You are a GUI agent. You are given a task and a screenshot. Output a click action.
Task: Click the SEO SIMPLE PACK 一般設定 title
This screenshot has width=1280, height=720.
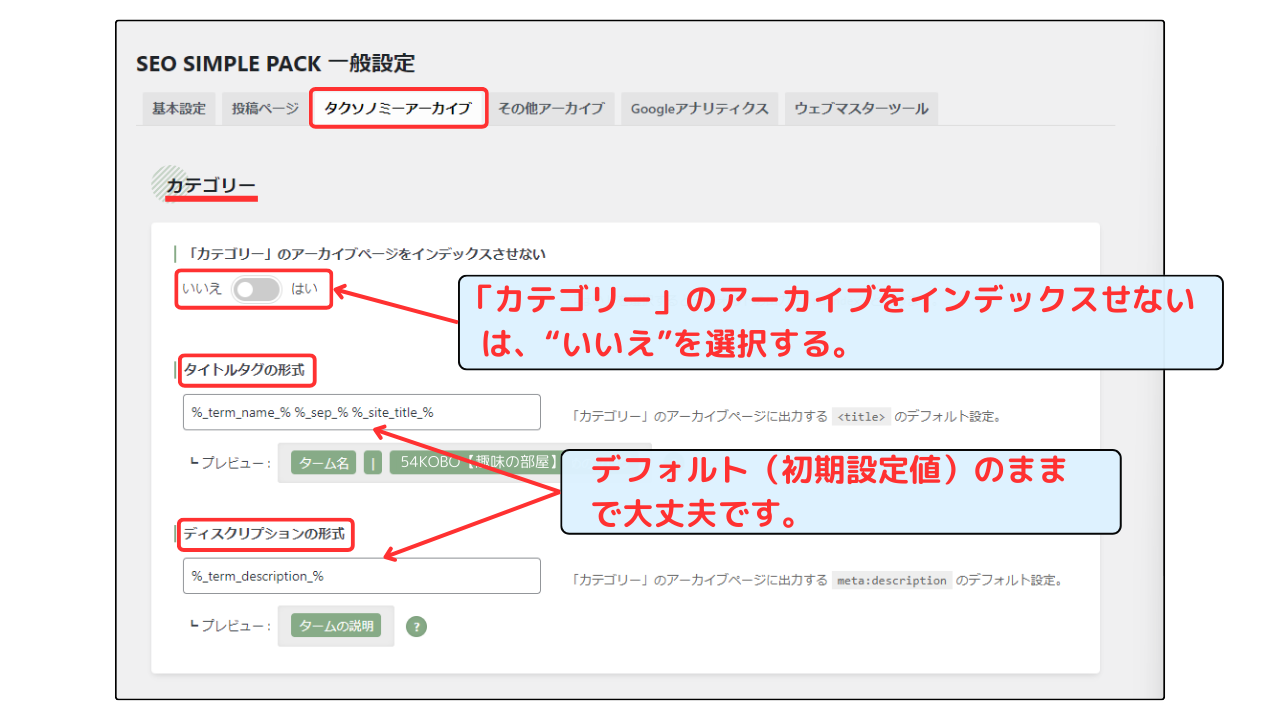point(275,63)
